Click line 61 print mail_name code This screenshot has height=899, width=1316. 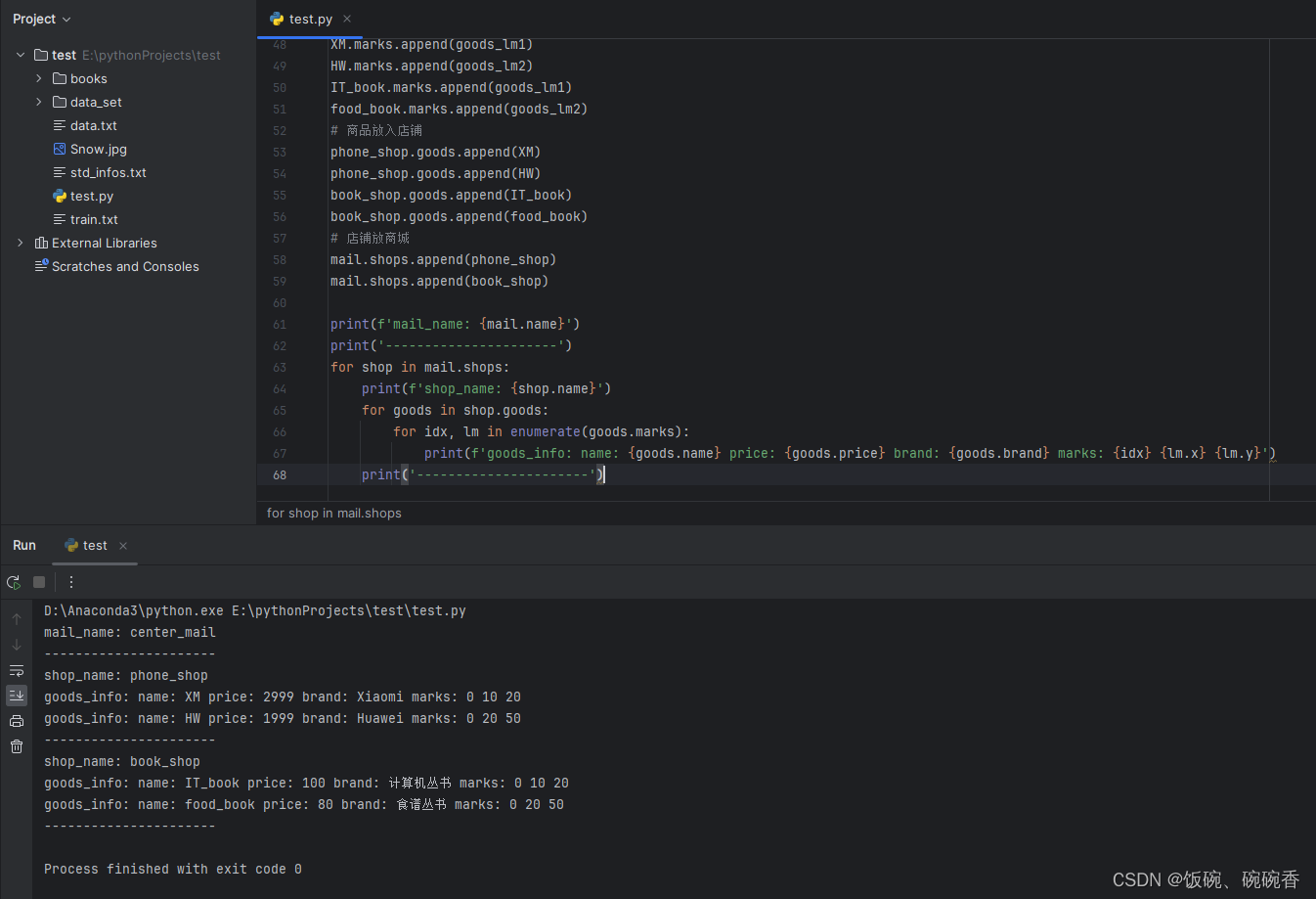pos(456,324)
